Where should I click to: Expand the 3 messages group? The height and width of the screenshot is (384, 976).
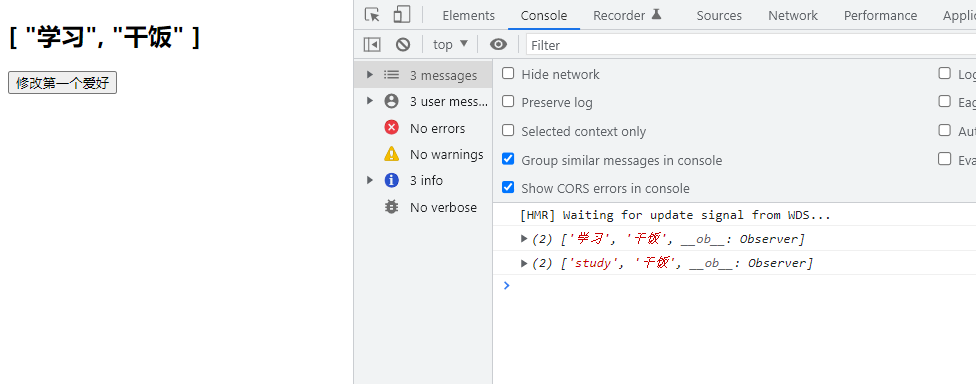coord(370,75)
